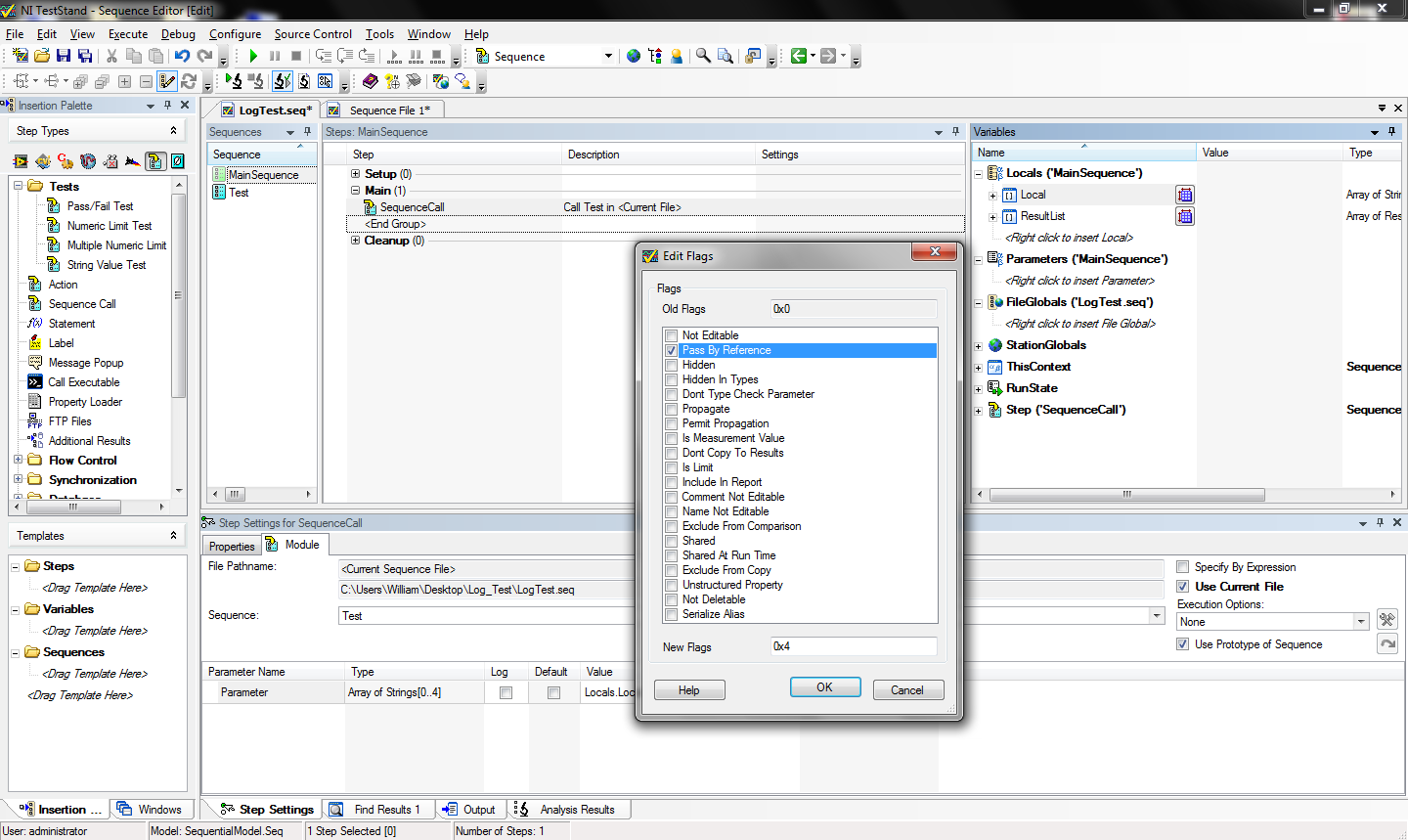
Task: Click the Pass/Fail Test step icon
Action: click(x=54, y=205)
